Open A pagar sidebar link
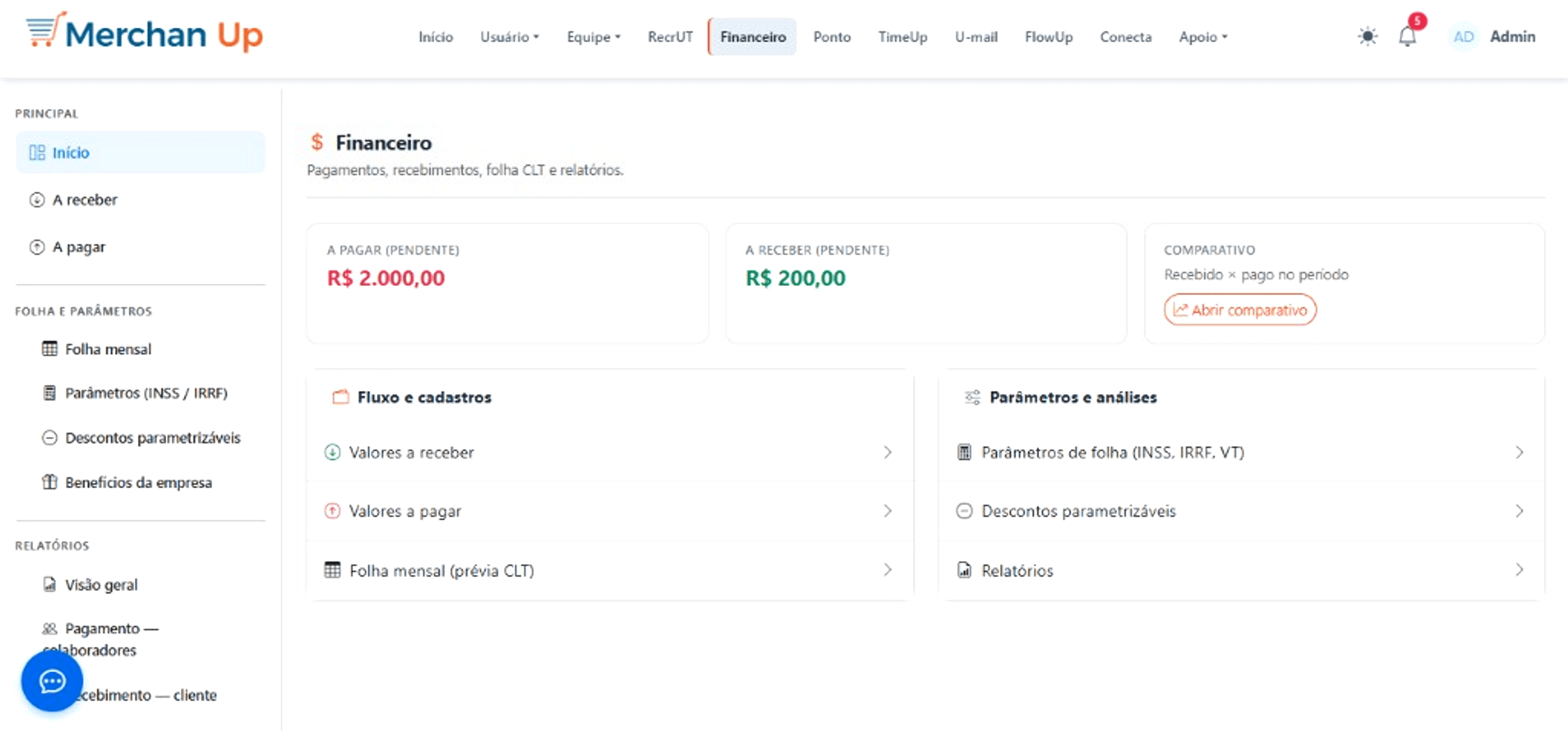The image size is (1568, 731). tap(140, 247)
